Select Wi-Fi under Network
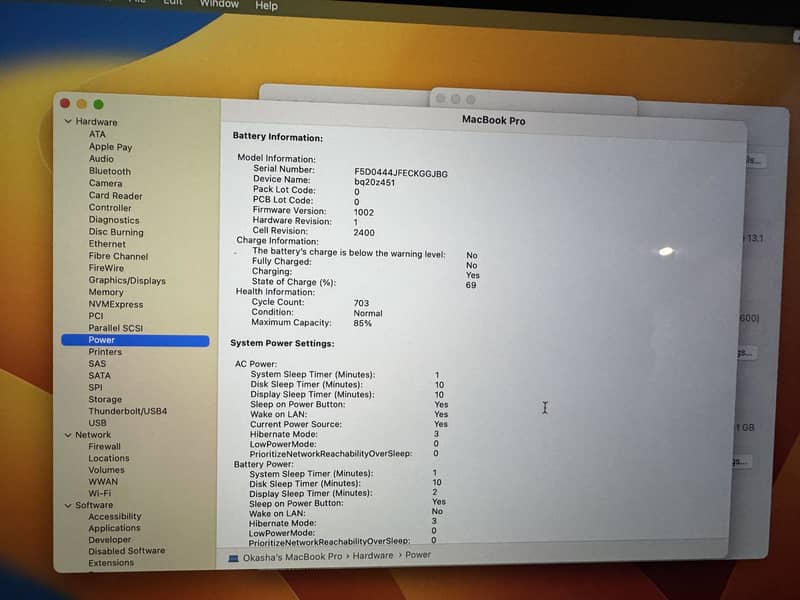Image resolution: width=800 pixels, height=600 pixels. [x=100, y=493]
